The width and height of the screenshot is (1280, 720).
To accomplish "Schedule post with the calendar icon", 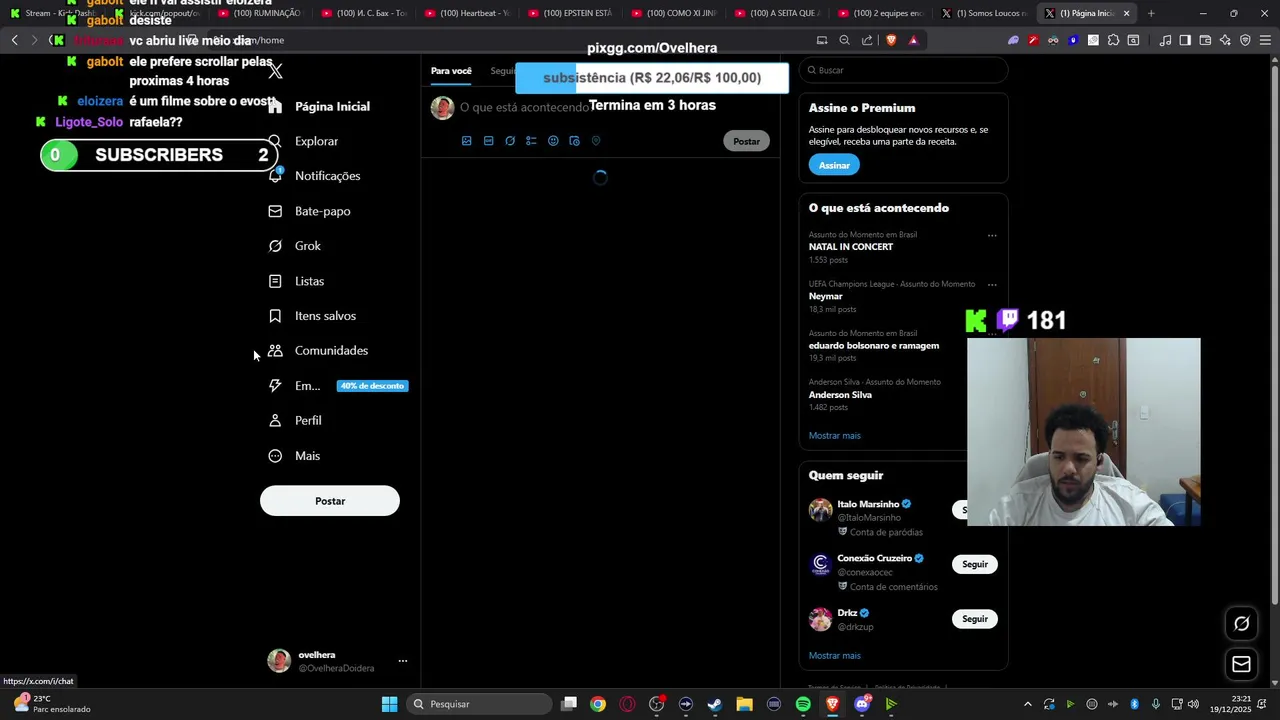I will [574, 141].
